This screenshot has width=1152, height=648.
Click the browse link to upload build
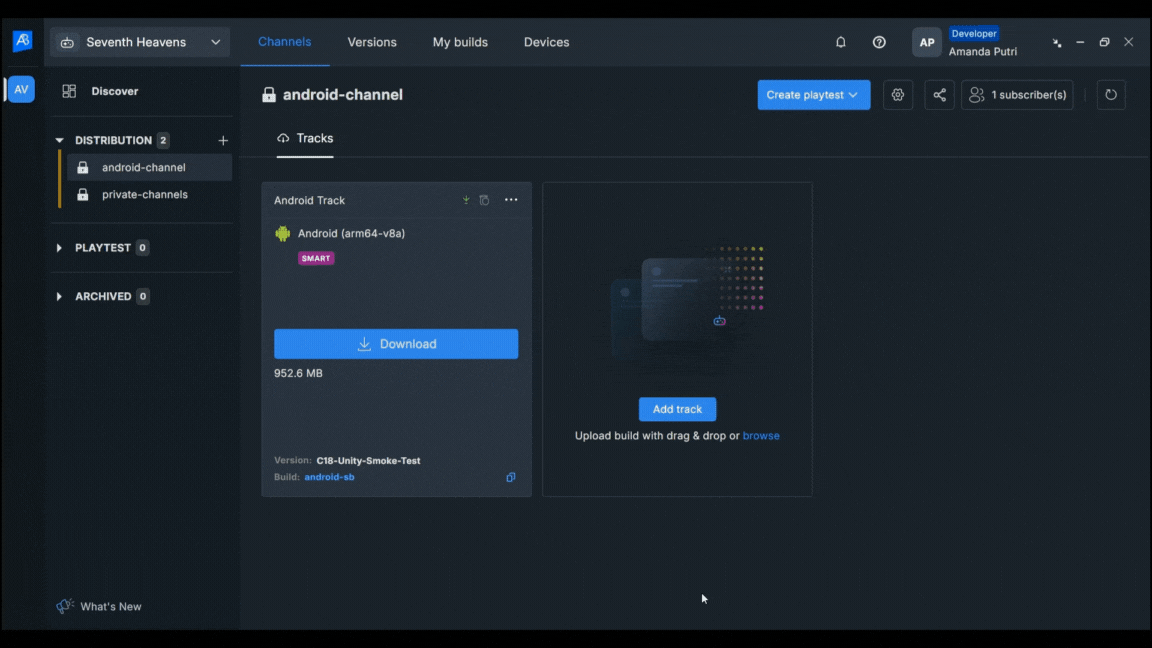761,436
